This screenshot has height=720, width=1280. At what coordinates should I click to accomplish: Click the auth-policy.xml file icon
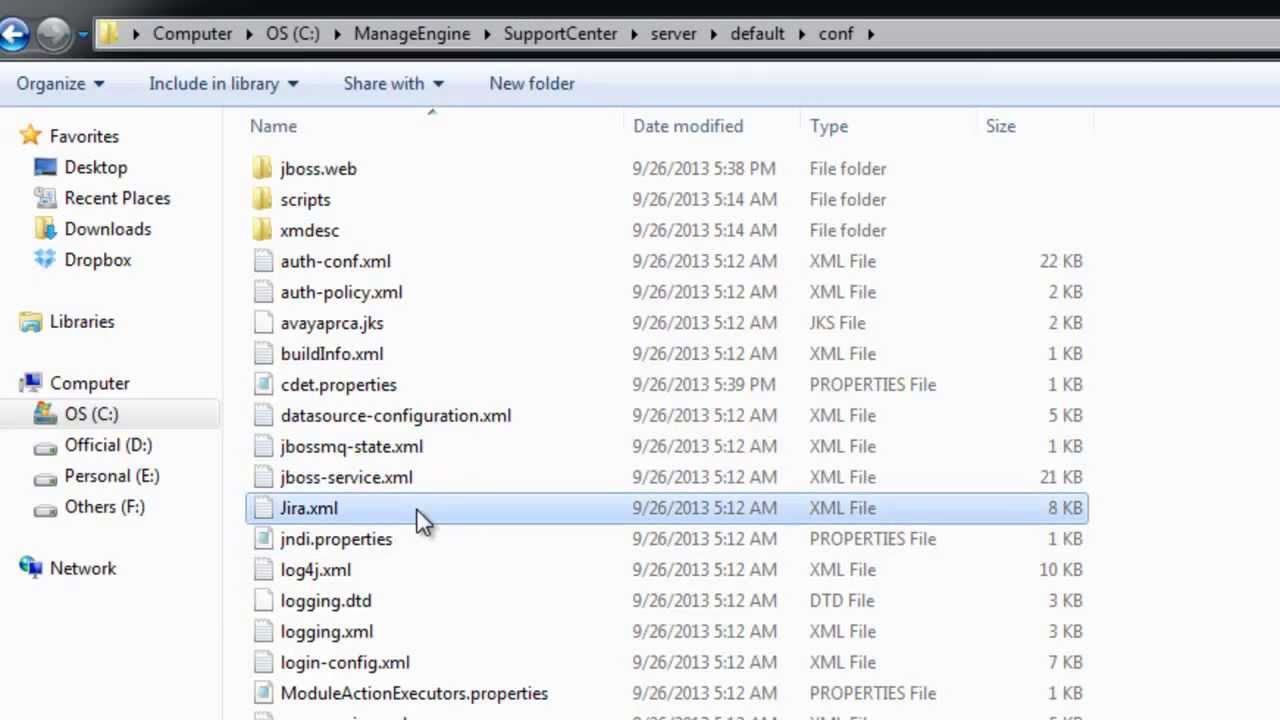pyautogui.click(x=262, y=292)
